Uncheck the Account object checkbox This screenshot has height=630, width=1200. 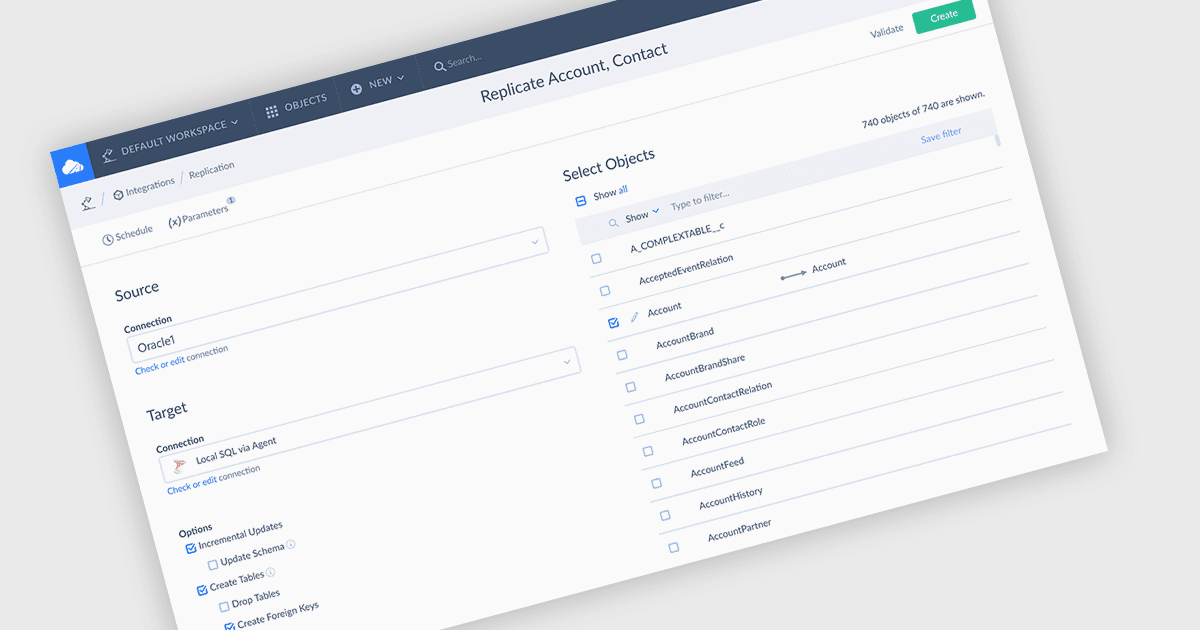coord(613,323)
